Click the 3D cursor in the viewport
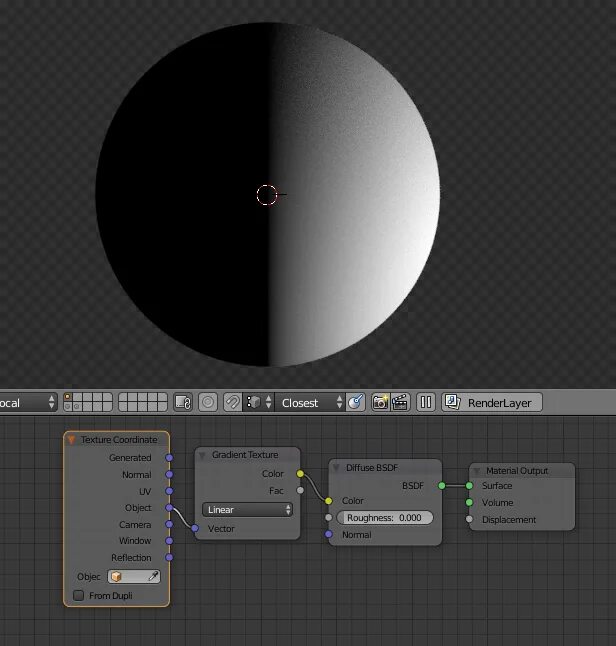 point(267,195)
